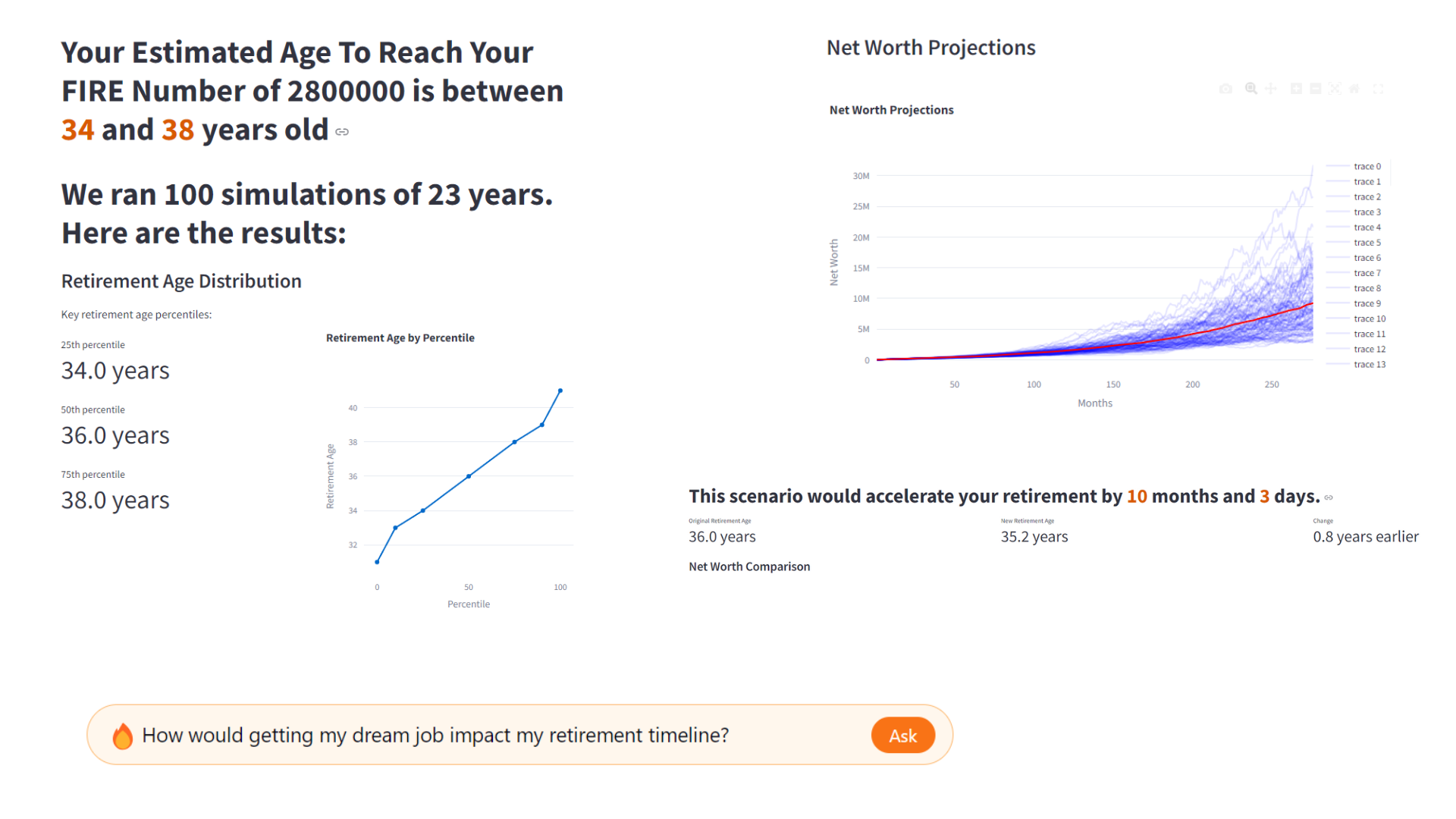Download the Net Worth plot as PNG
1456x819 pixels.
click(x=1225, y=89)
